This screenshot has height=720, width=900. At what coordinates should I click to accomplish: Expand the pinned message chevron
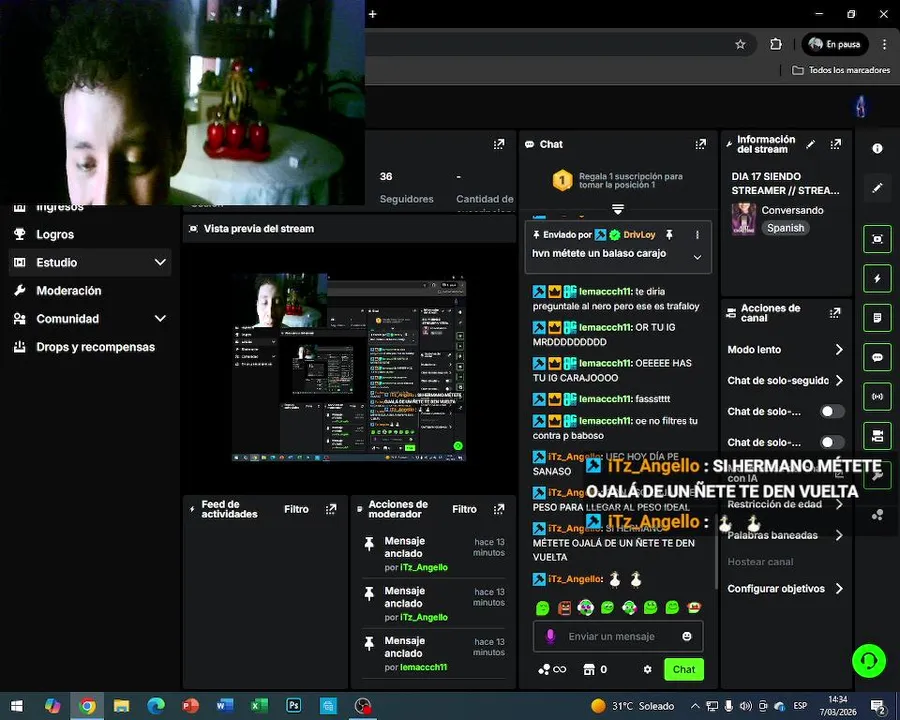[x=697, y=257]
